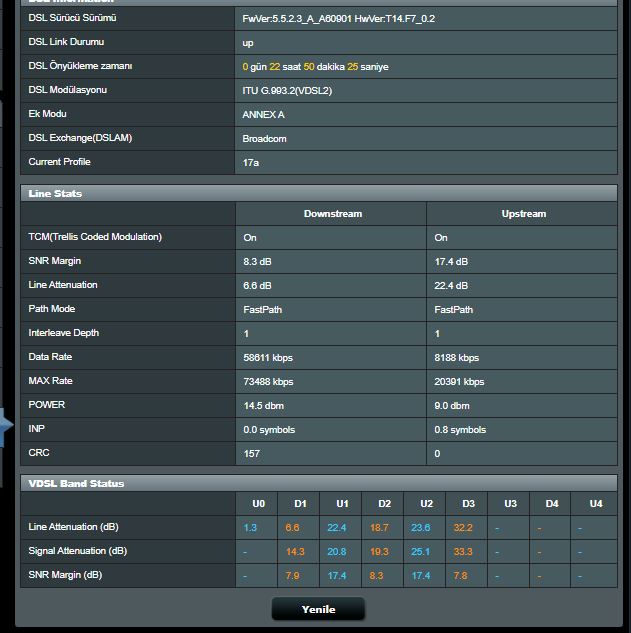Click the Yenile refresh button

coord(318,609)
